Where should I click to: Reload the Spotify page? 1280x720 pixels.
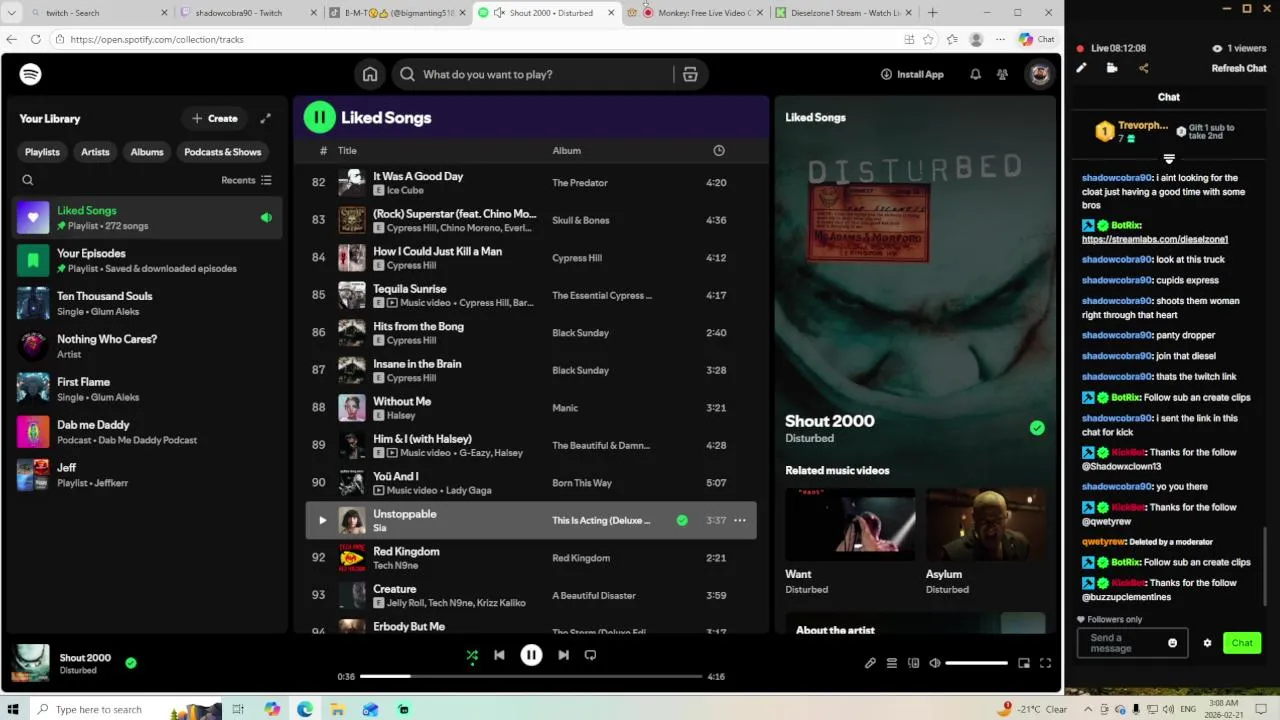(x=36, y=39)
